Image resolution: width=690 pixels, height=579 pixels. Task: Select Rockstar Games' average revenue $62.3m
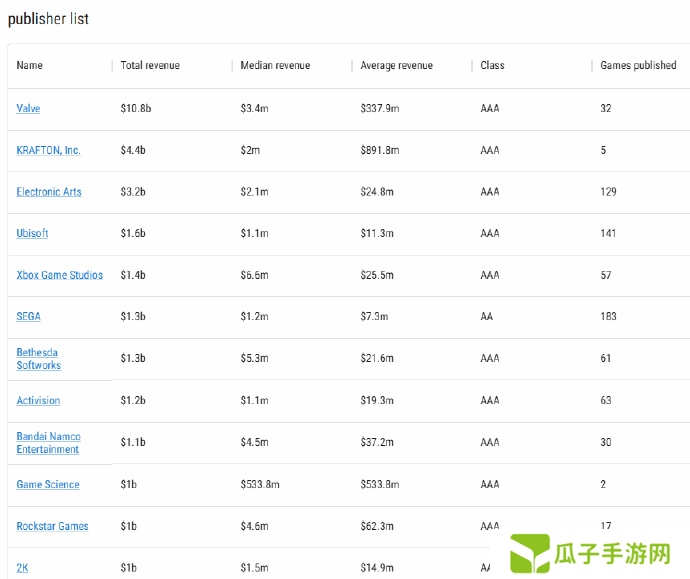click(377, 526)
